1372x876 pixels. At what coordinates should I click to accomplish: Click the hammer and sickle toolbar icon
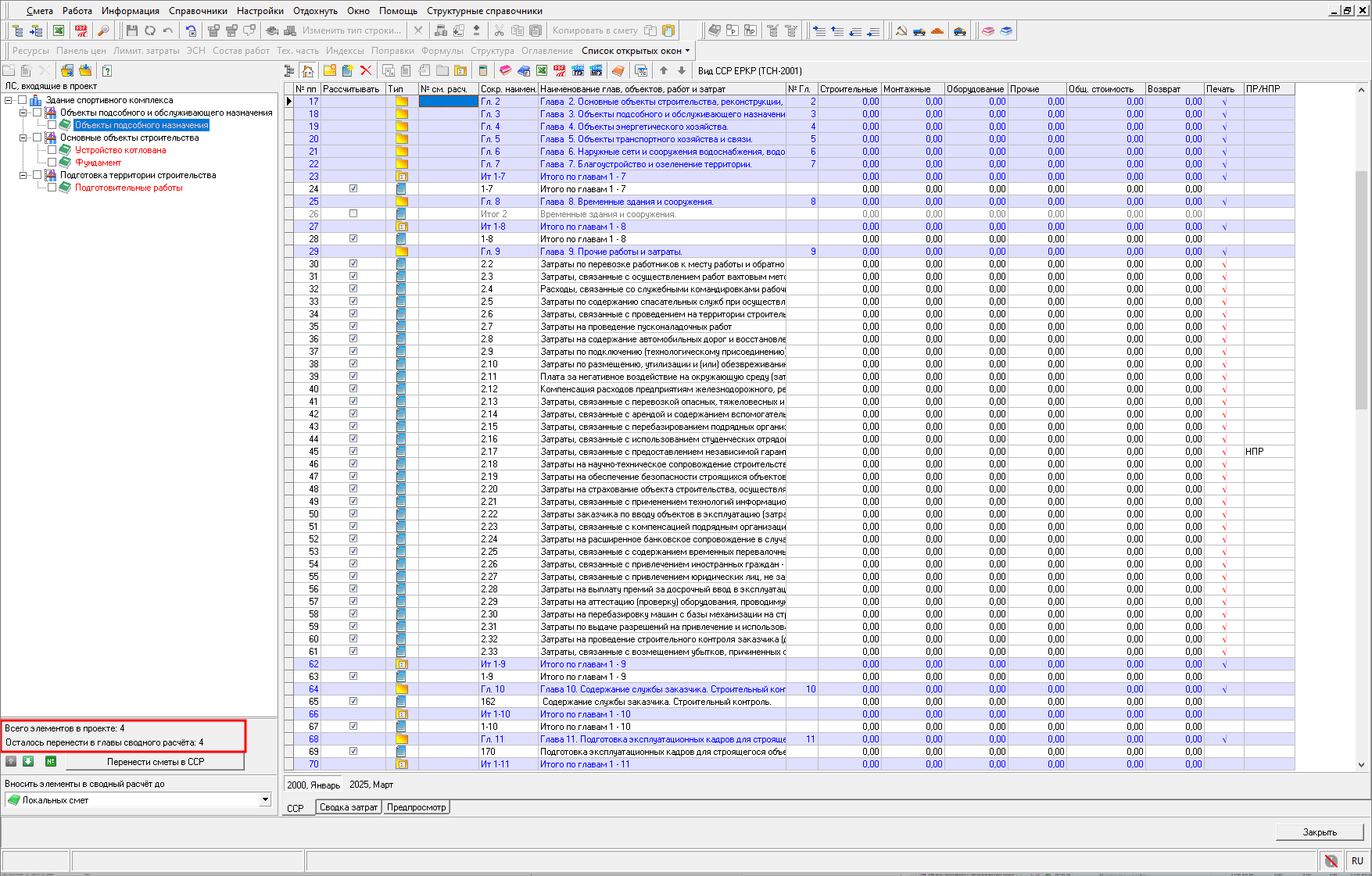[901, 30]
